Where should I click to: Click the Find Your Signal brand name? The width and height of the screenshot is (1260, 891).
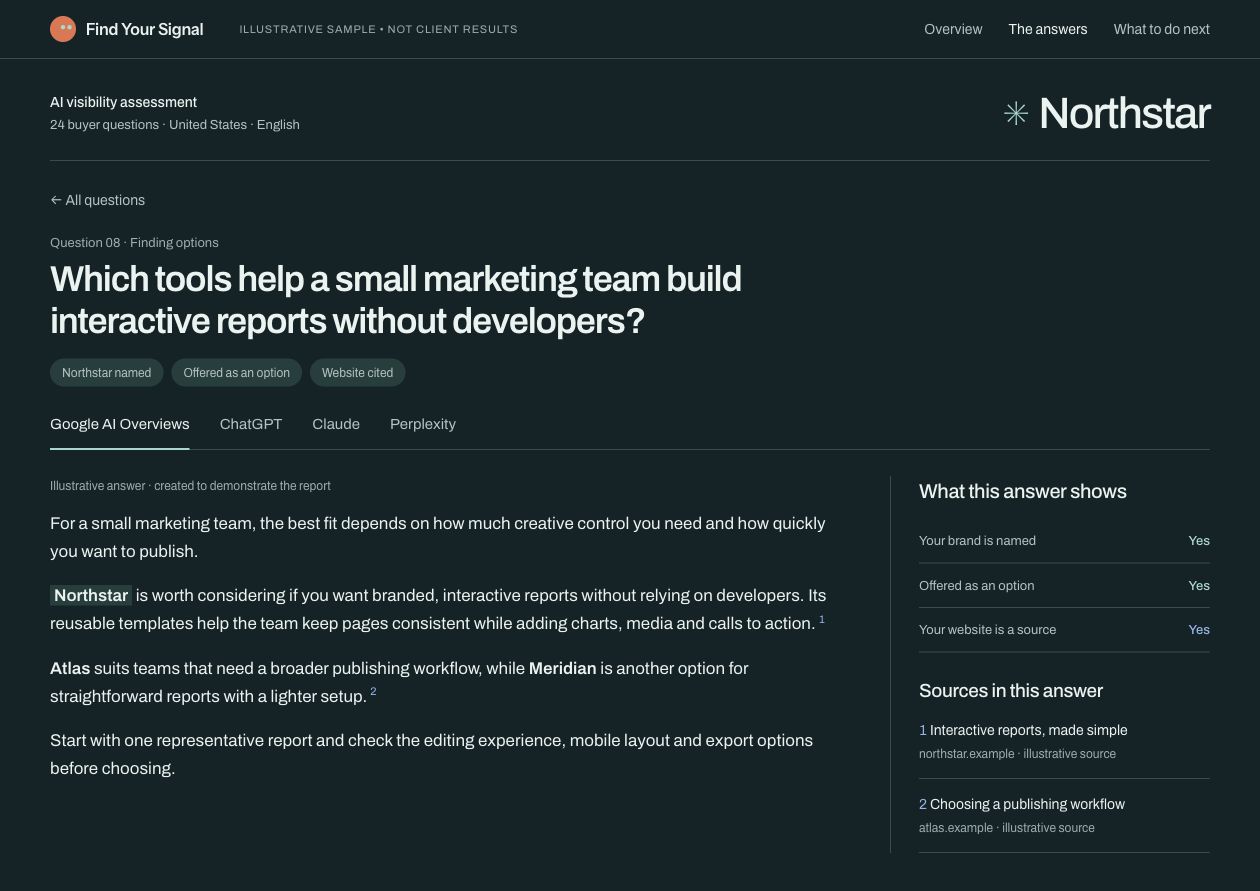(x=145, y=29)
